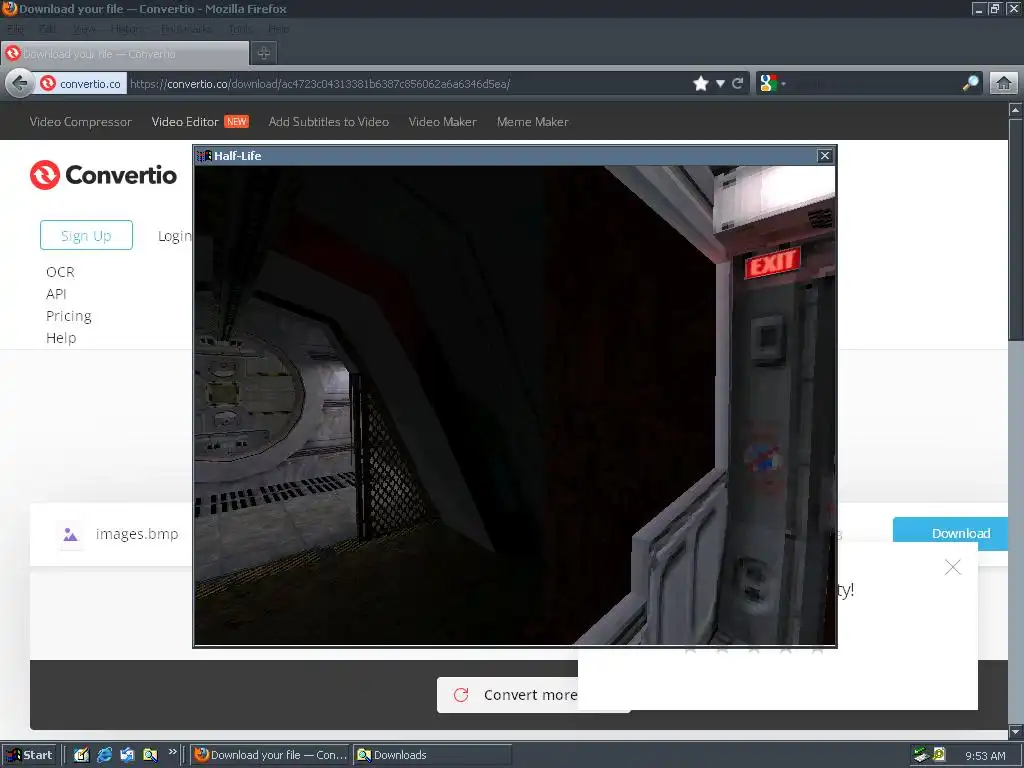Click the network tray icon

(921, 755)
